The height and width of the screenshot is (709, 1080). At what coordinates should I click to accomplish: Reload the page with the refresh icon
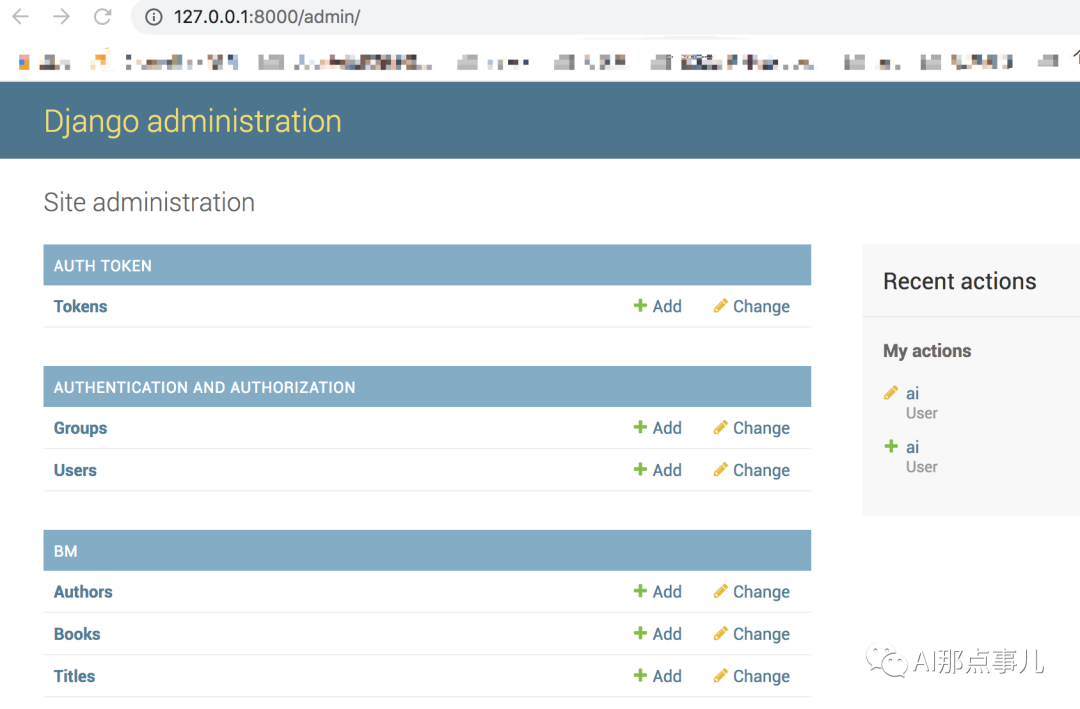point(103,17)
